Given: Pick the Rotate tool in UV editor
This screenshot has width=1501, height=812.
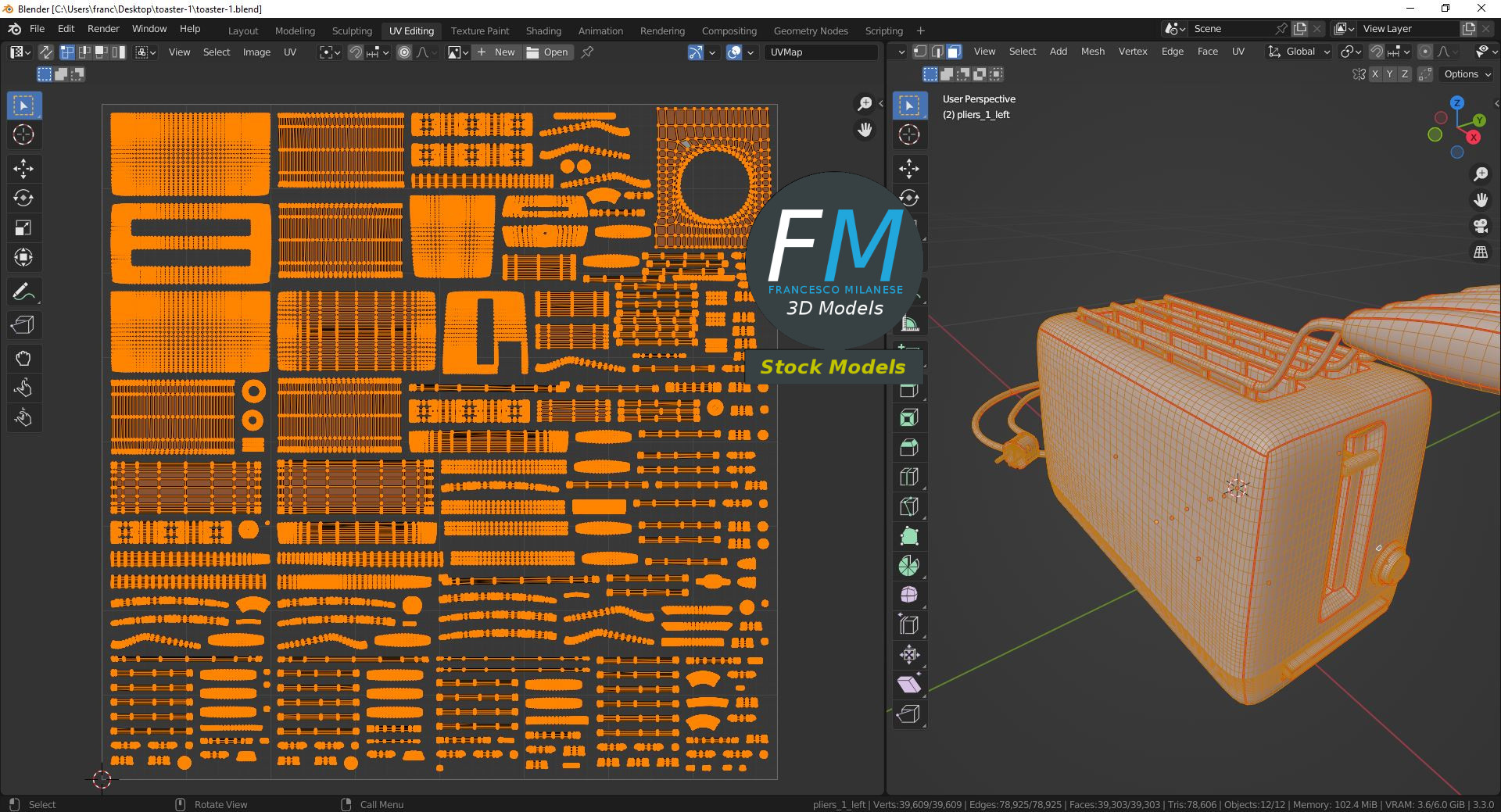Looking at the screenshot, I should point(23,199).
